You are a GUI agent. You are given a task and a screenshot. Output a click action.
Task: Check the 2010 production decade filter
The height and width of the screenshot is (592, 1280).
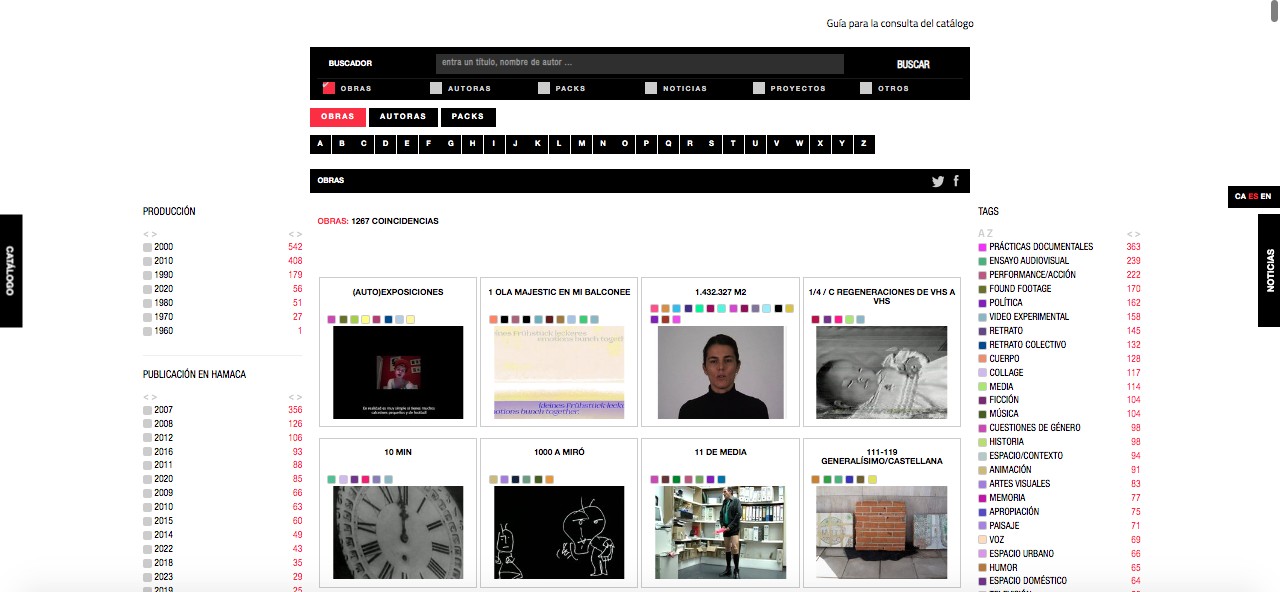point(148,261)
